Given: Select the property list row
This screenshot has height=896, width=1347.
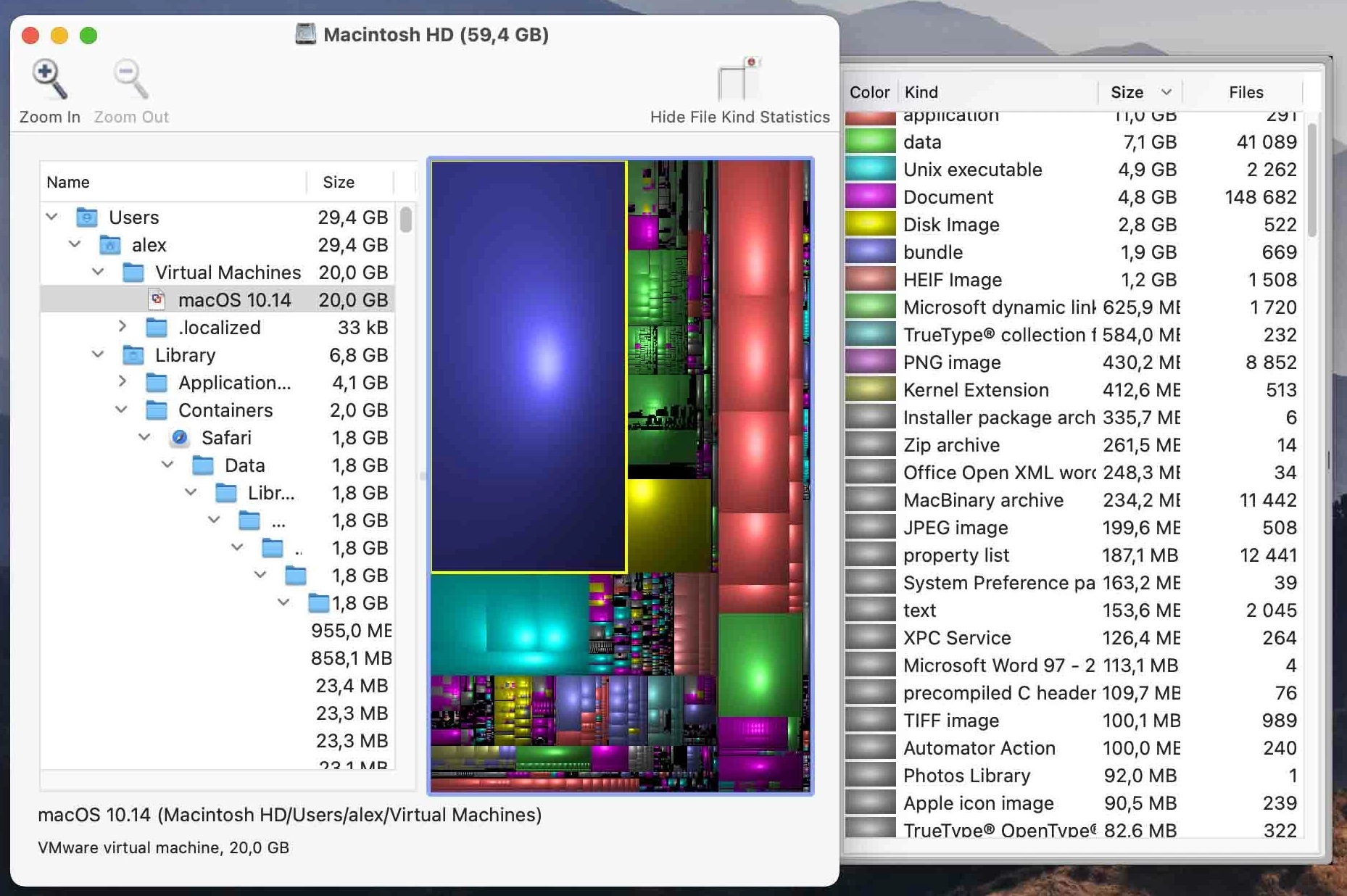Looking at the screenshot, I should (x=1074, y=555).
